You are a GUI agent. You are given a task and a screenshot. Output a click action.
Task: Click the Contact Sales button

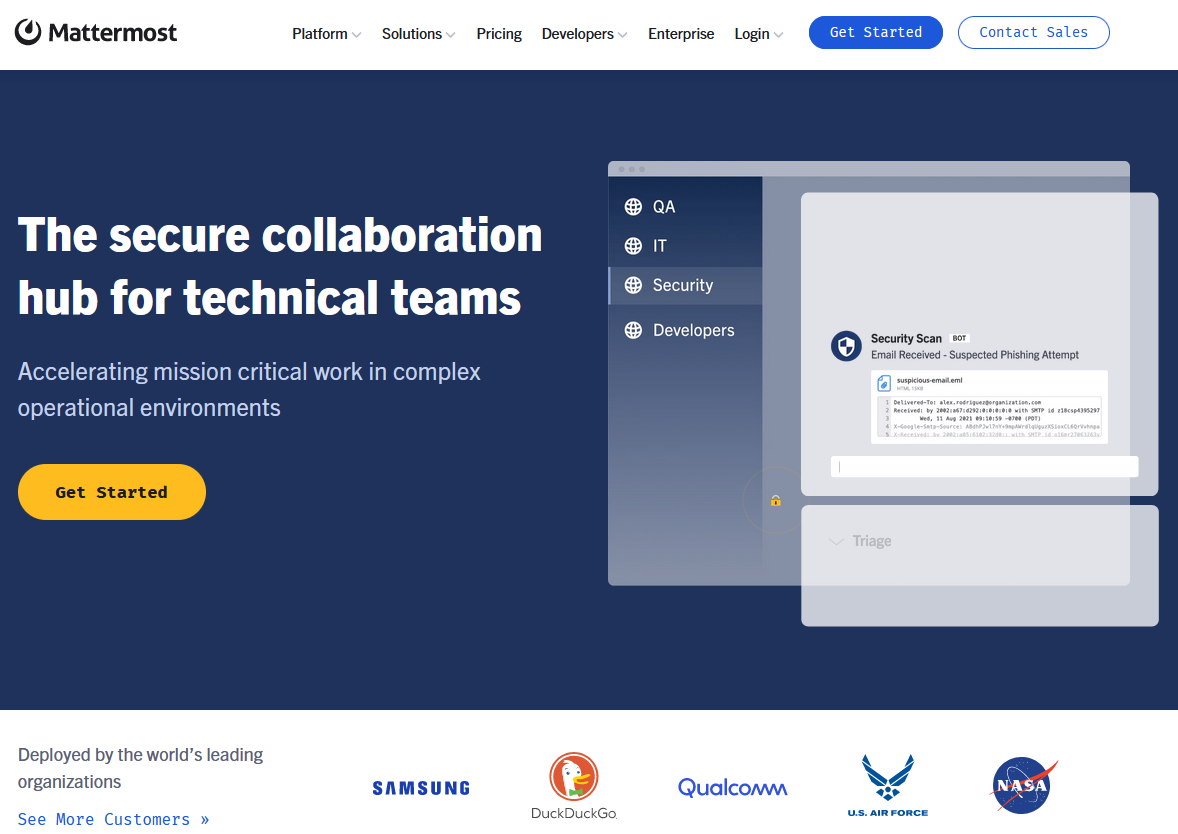1034,32
